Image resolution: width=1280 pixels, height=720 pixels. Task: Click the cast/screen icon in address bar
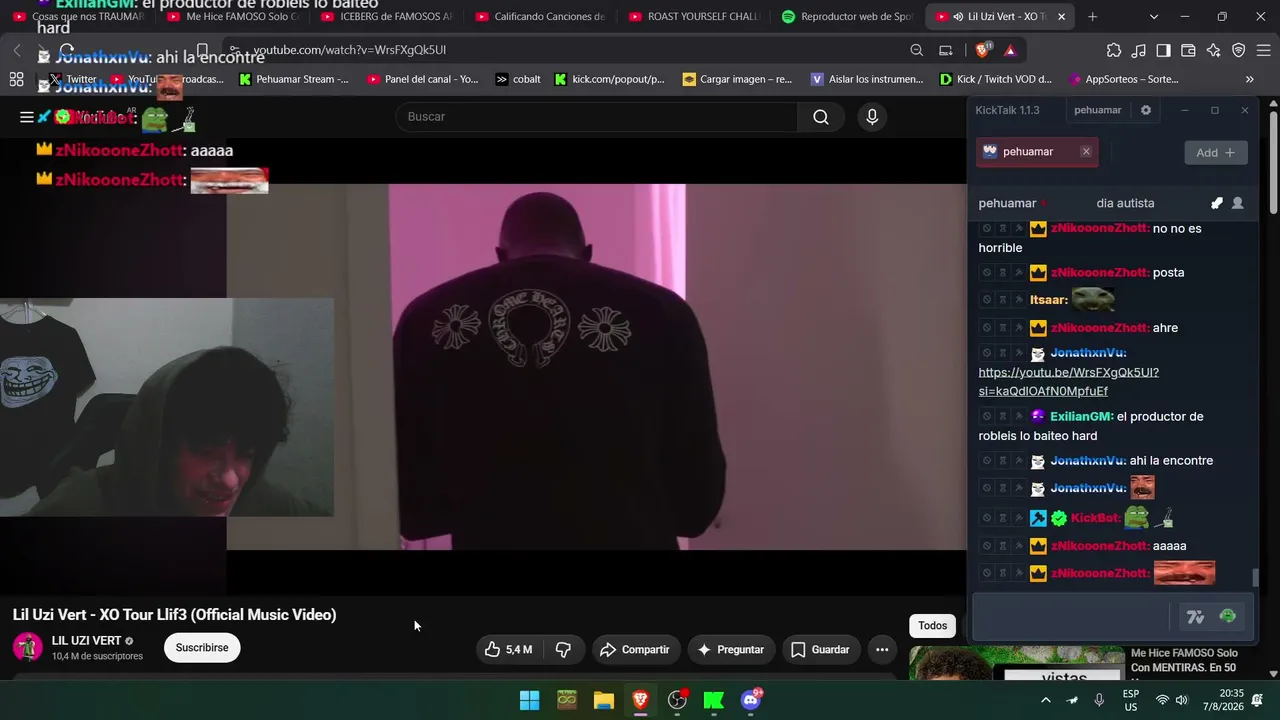tap(946, 50)
